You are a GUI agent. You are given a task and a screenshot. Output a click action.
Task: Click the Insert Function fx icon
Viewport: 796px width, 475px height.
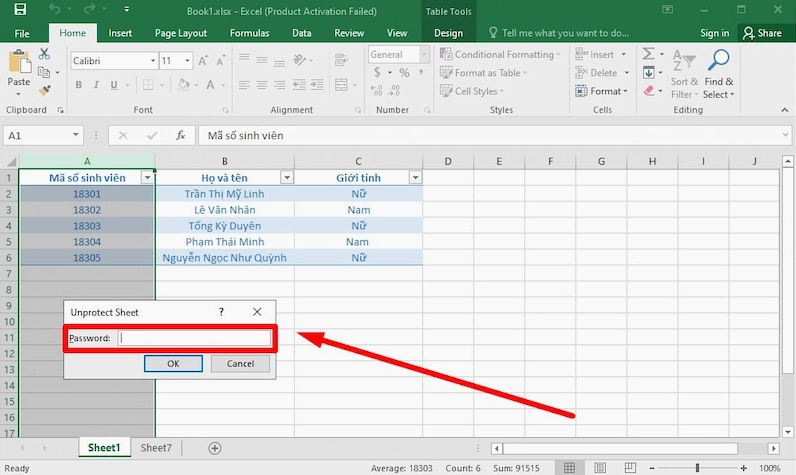click(x=180, y=135)
